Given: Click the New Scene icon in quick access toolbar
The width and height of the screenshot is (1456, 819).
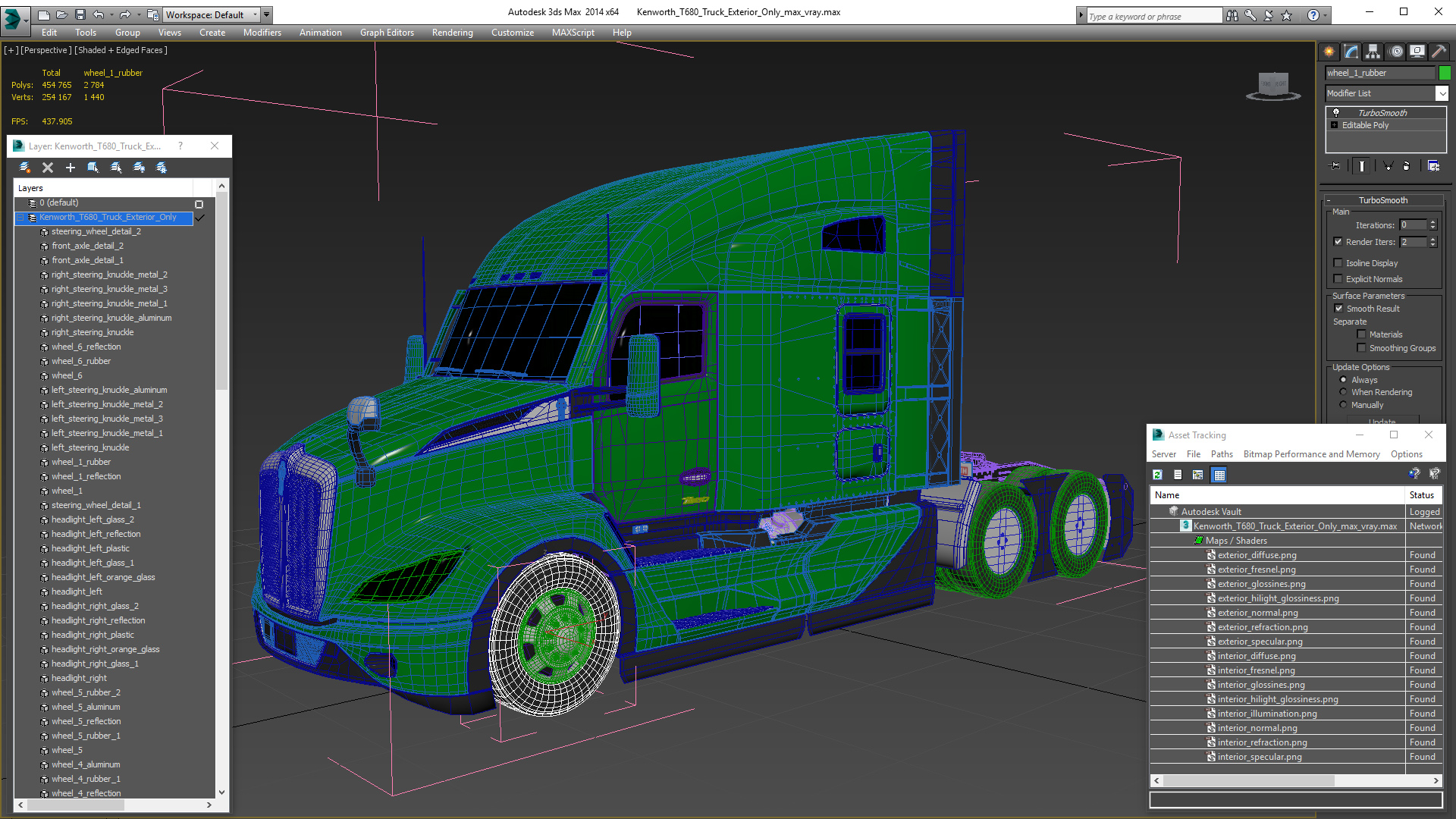Looking at the screenshot, I should click(44, 14).
